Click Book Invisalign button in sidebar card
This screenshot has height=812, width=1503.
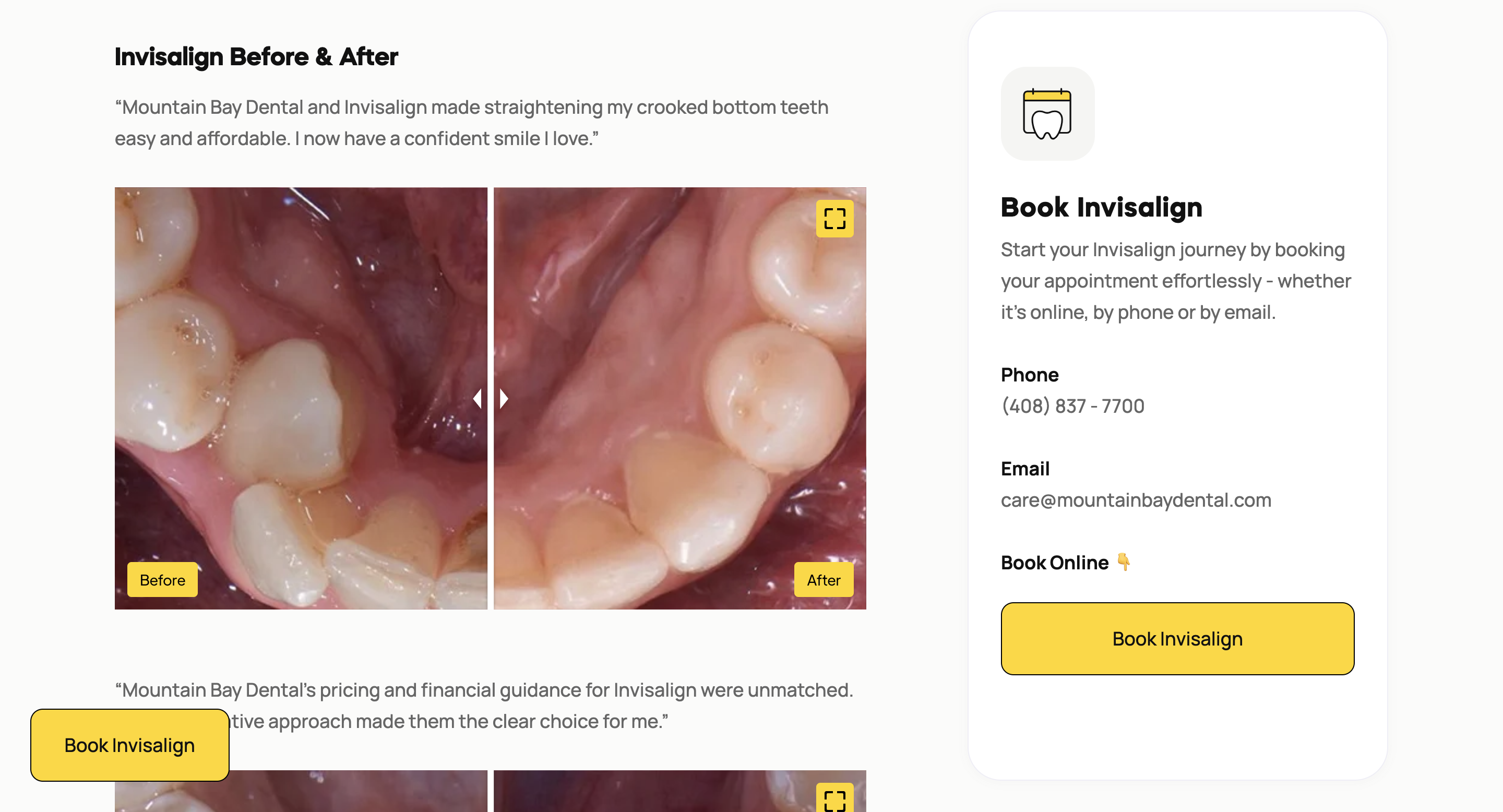(1177, 639)
